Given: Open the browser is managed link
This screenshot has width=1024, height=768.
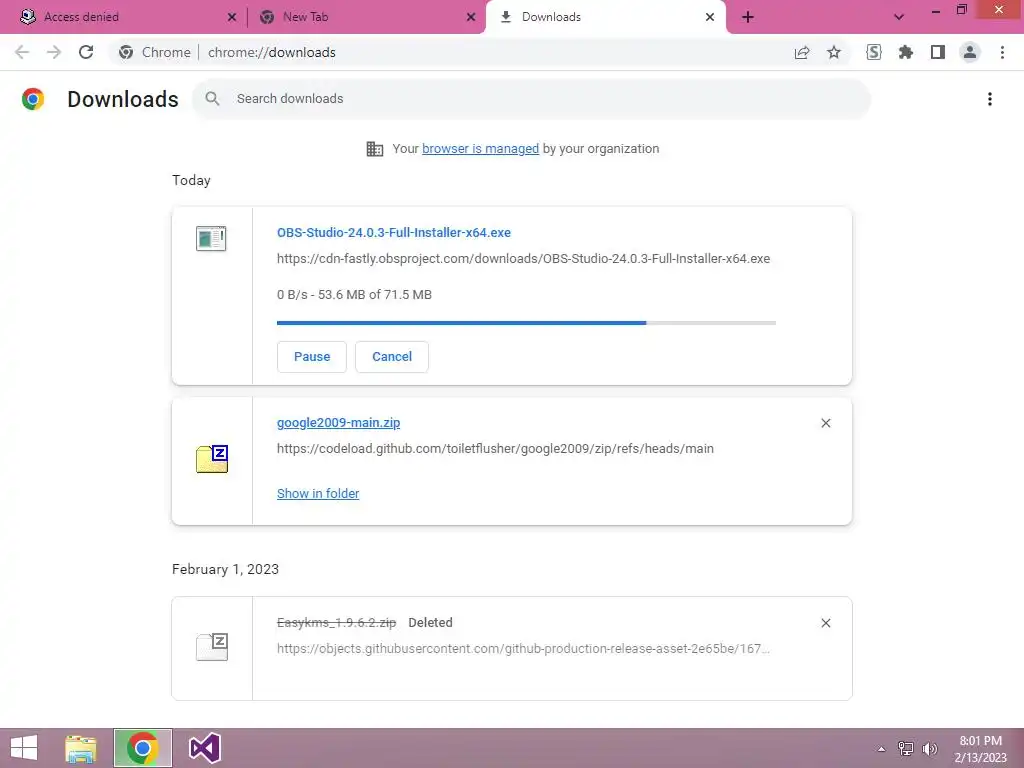Looking at the screenshot, I should [481, 149].
